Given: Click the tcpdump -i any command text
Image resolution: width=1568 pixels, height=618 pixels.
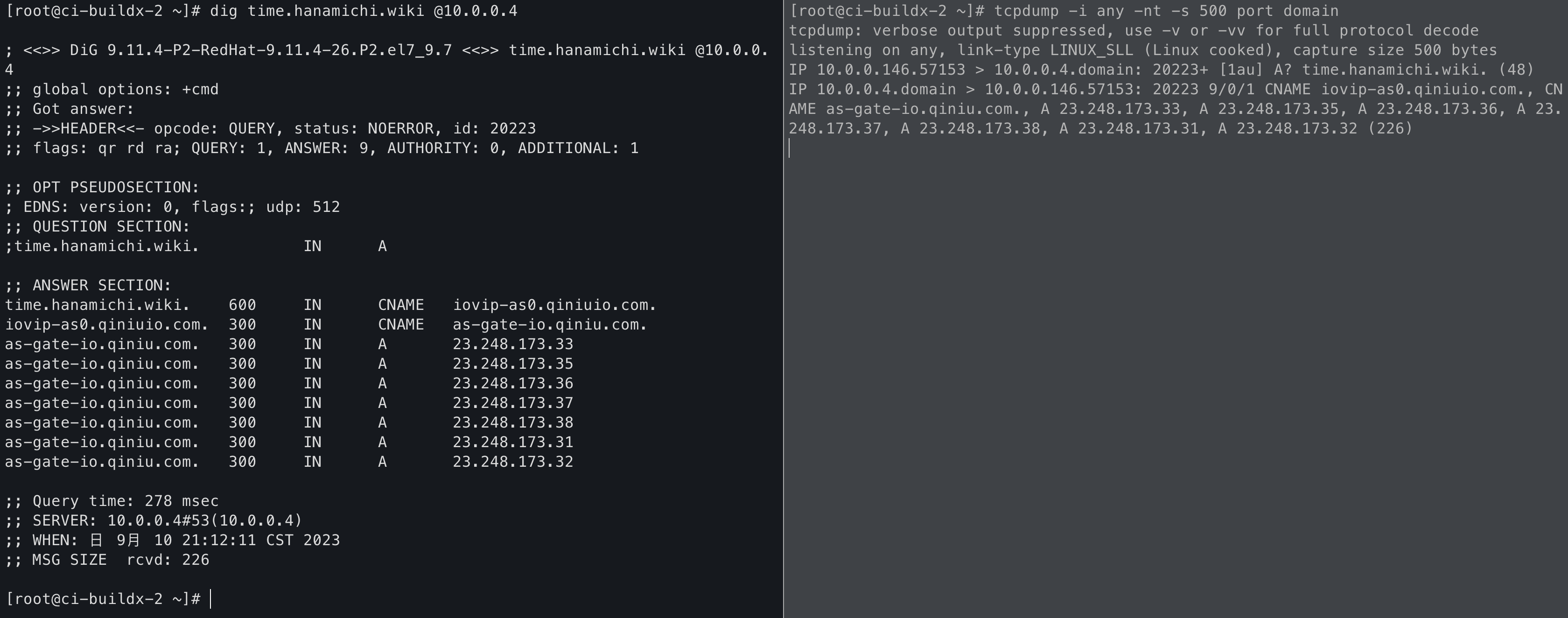Looking at the screenshot, I should pos(1163,12).
